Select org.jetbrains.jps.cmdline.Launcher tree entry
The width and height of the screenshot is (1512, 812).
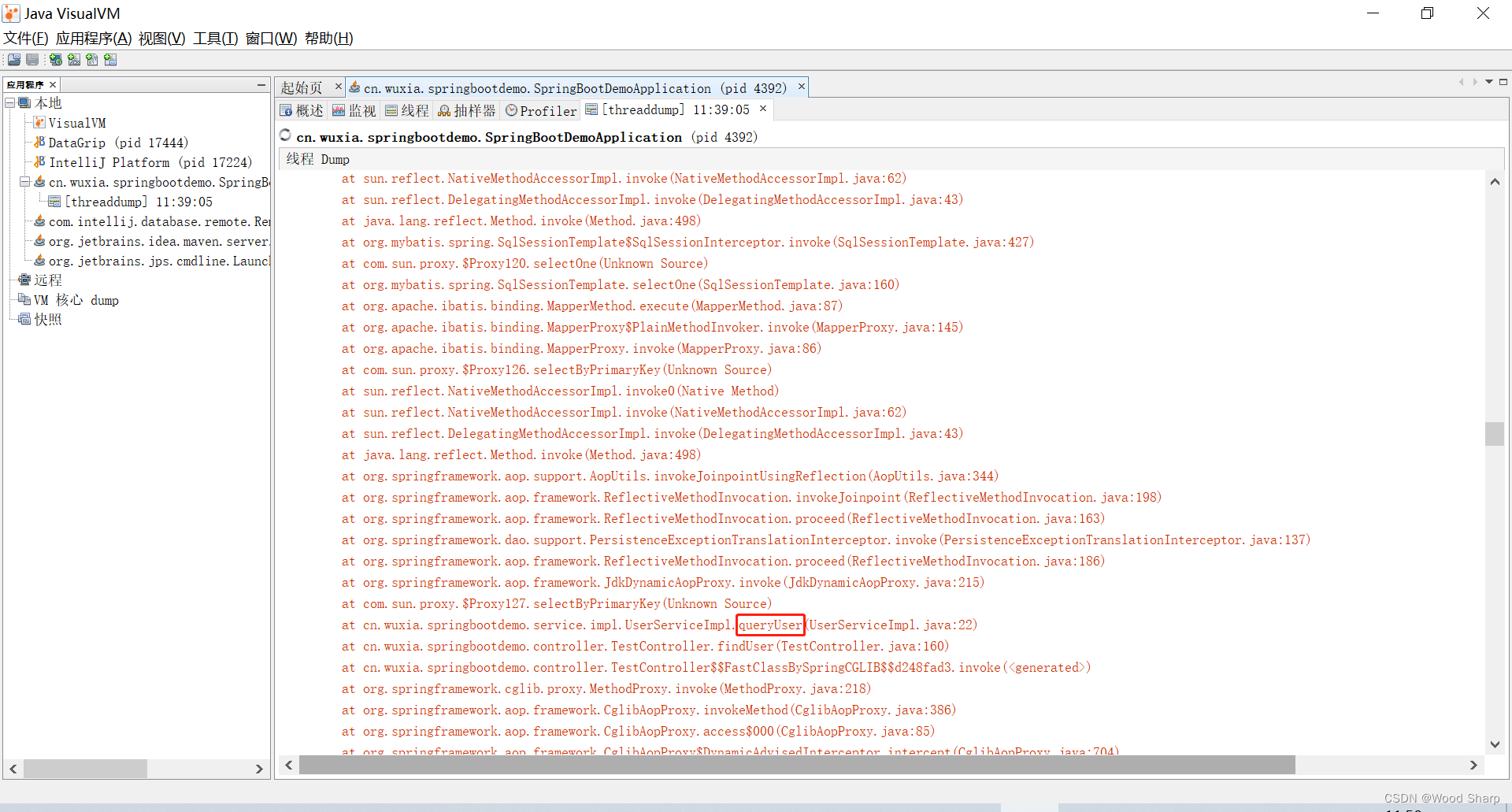click(159, 261)
